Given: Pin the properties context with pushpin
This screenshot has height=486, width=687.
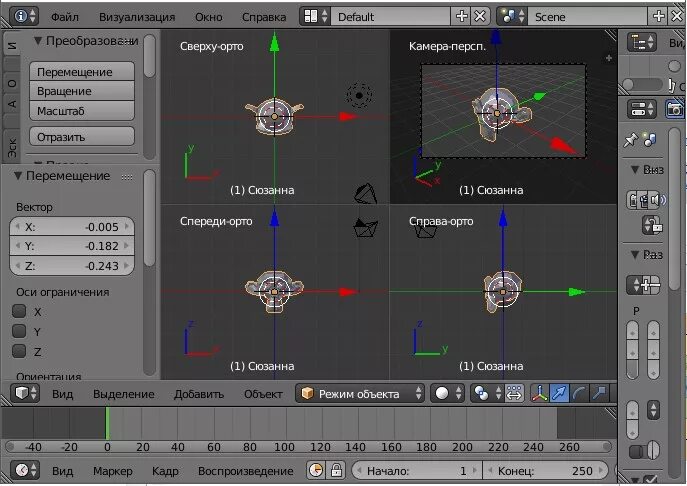Looking at the screenshot, I should pyautogui.click(x=630, y=140).
